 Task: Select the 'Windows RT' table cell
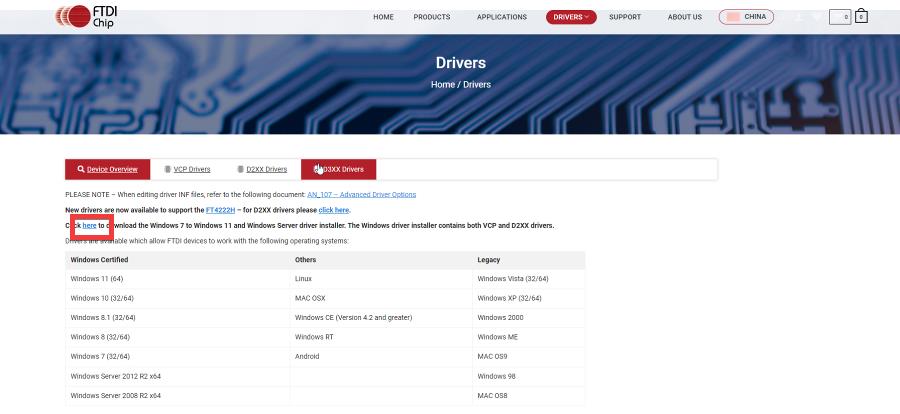pyautogui.click(x=381, y=337)
